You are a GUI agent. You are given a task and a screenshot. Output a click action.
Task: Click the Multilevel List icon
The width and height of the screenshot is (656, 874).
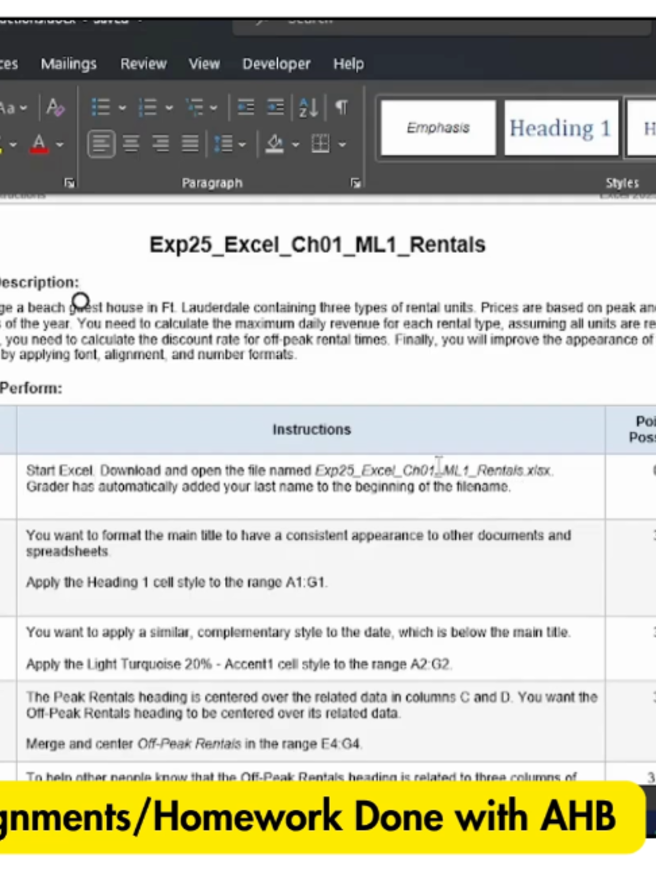point(195,107)
